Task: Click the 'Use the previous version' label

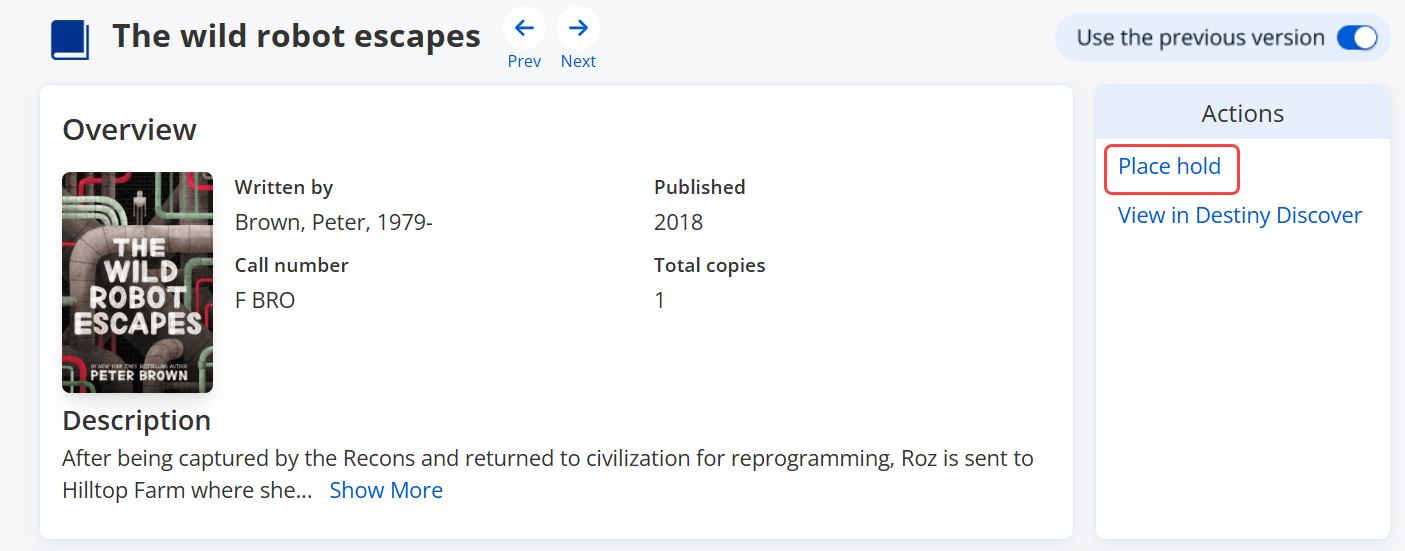Action: pos(1200,38)
